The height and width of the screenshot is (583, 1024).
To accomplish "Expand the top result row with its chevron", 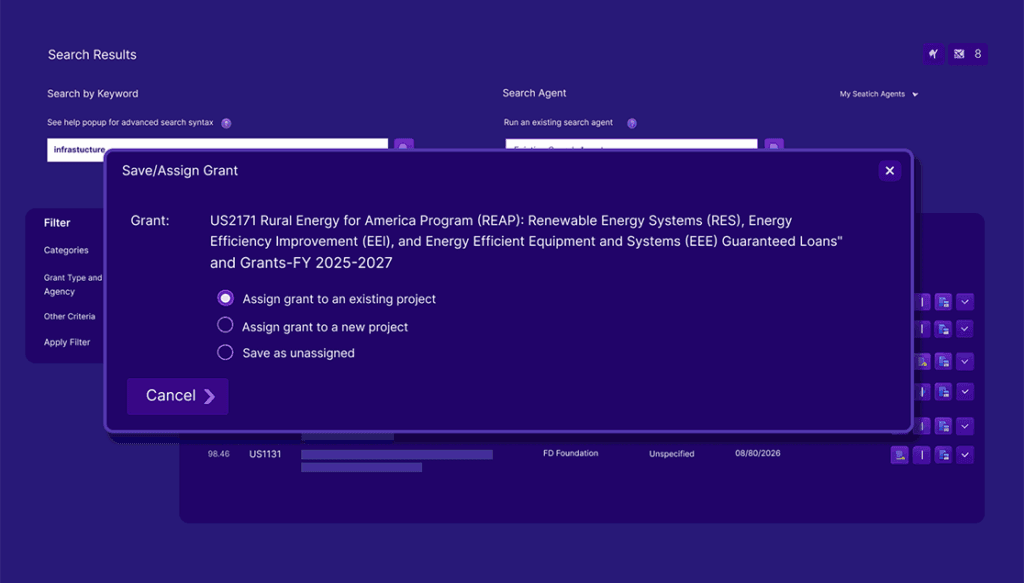I will coord(963,301).
